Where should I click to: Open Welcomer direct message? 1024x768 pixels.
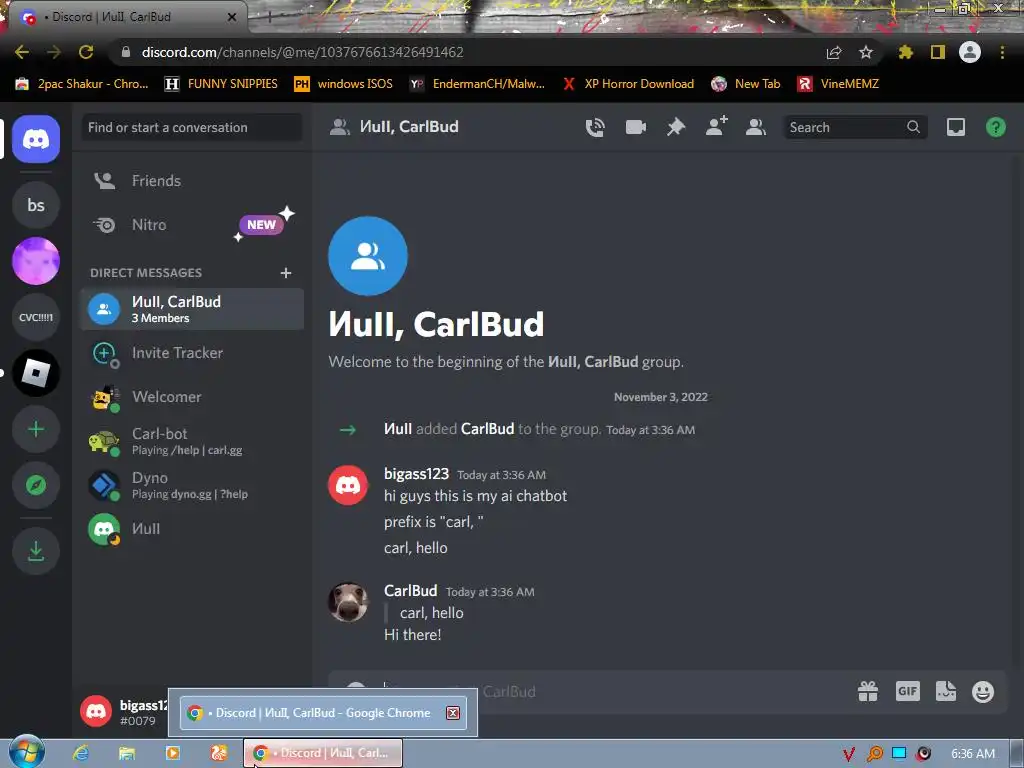(192, 397)
